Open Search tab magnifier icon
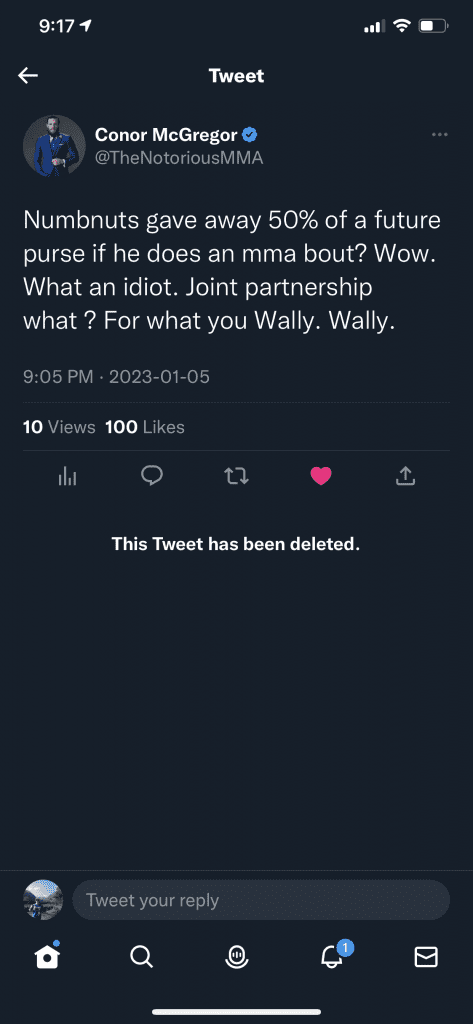473x1024 pixels. [141, 957]
